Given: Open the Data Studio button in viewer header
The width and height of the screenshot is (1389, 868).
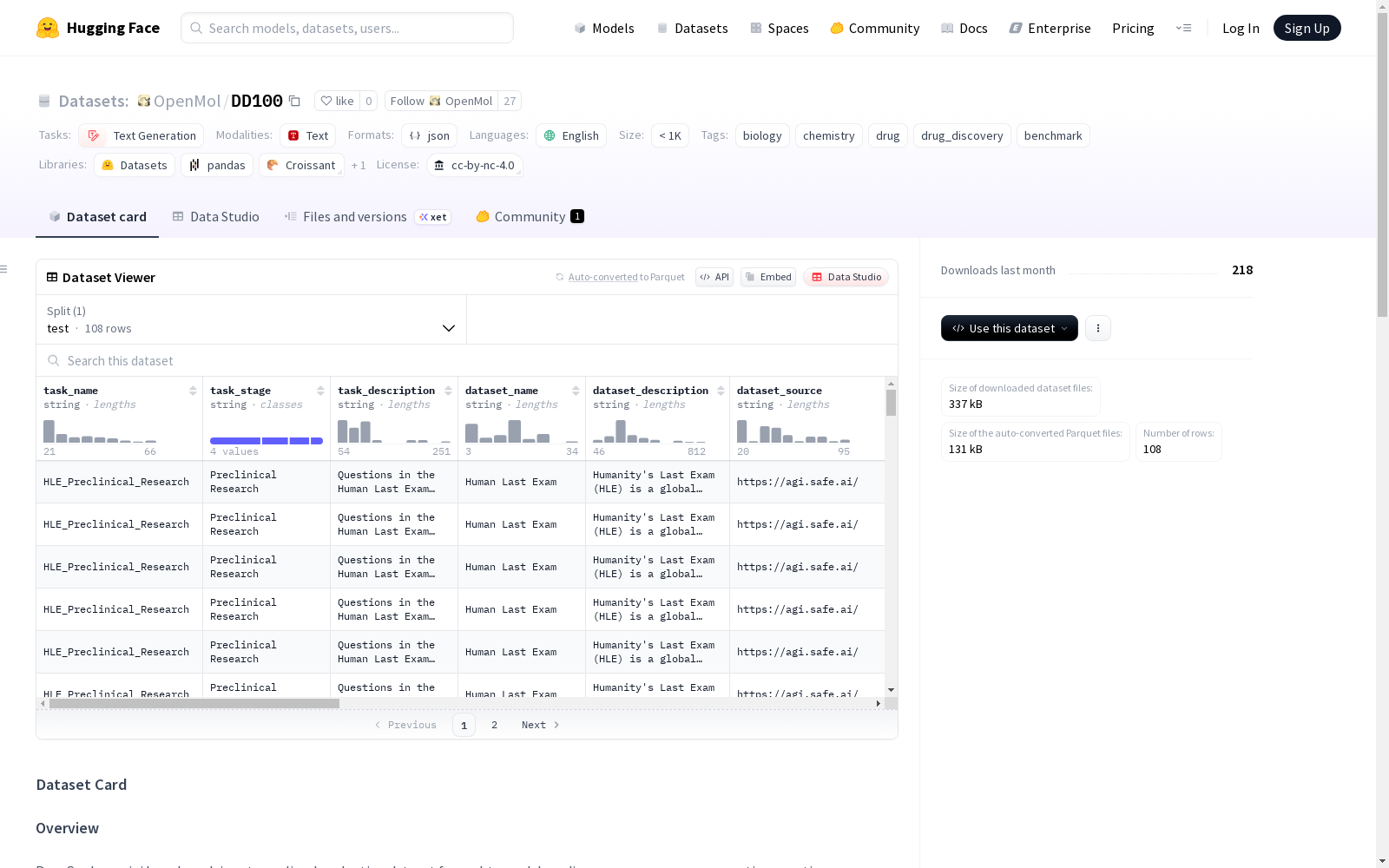Looking at the screenshot, I should (x=846, y=277).
